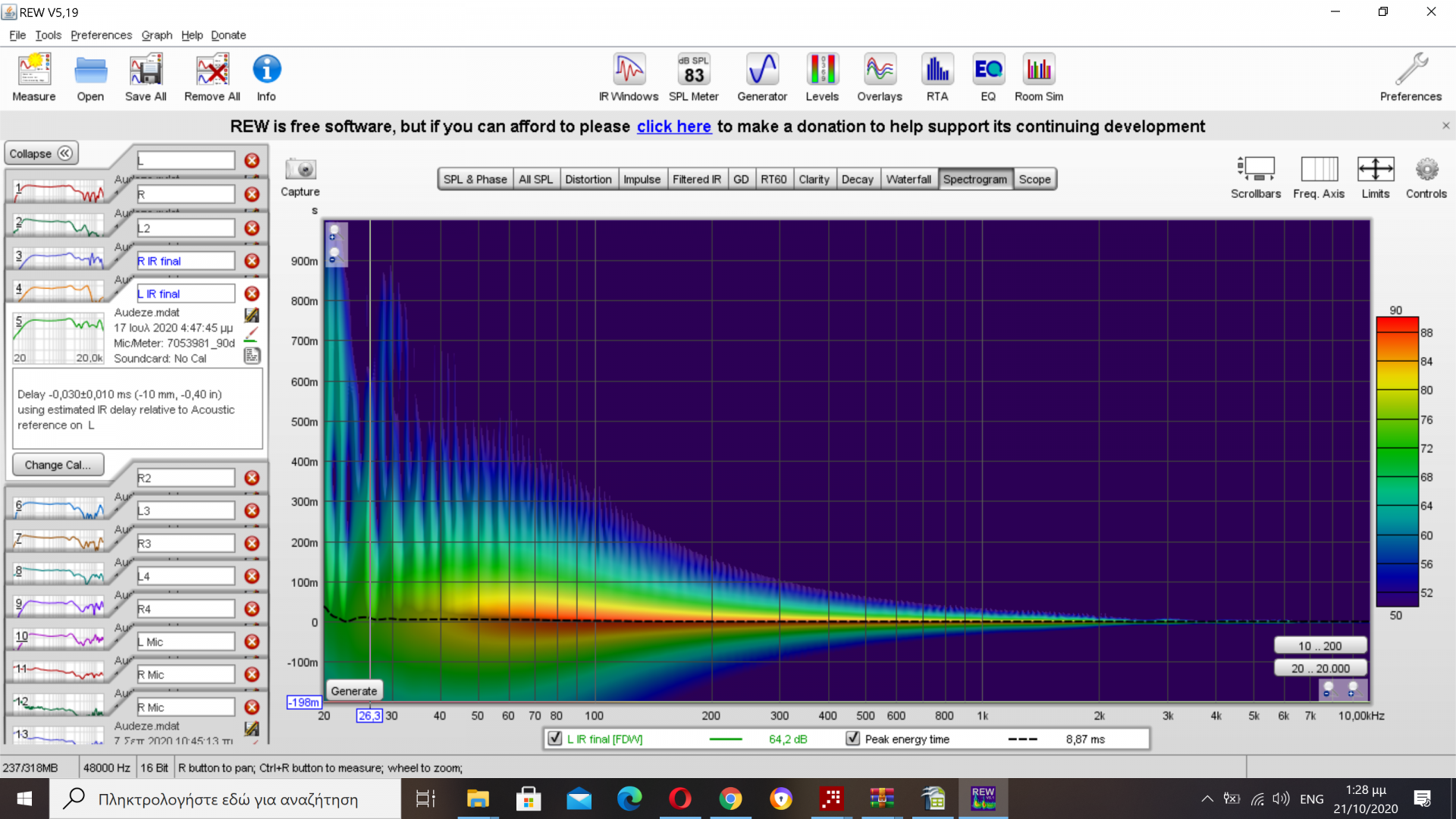Click the Capture camera icon
This screenshot has width=1456, height=819.
300,170
